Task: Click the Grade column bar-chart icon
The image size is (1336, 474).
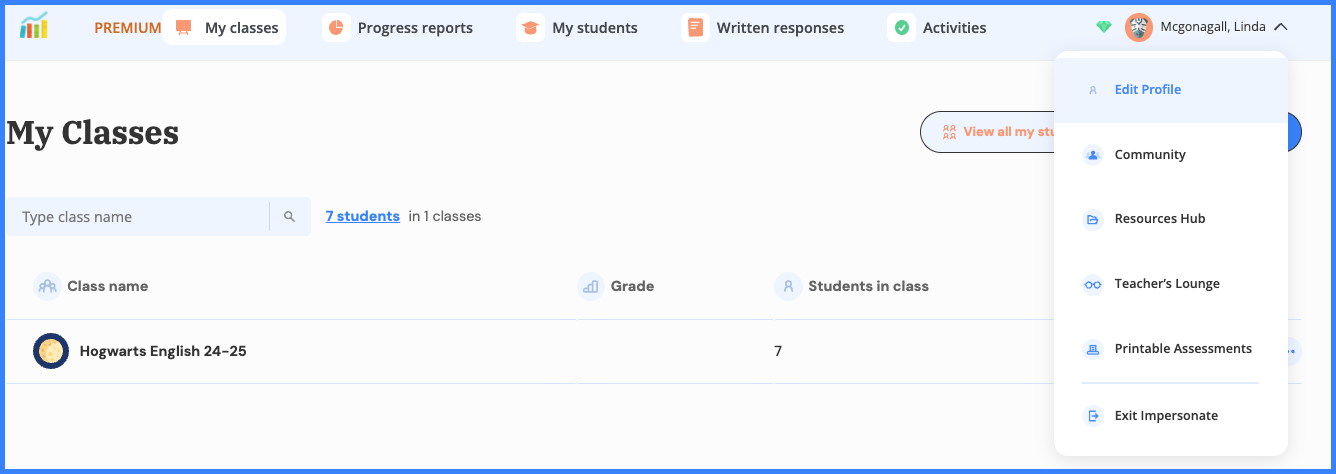Action: [591, 287]
